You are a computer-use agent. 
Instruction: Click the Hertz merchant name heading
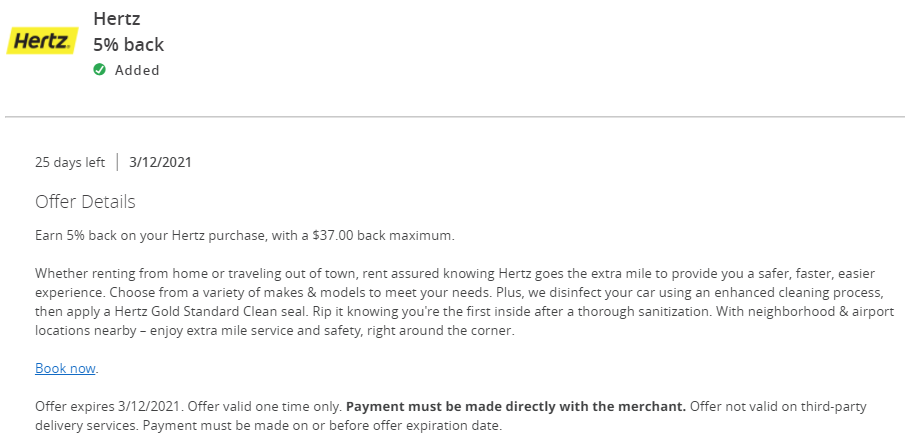pyautogui.click(x=117, y=18)
